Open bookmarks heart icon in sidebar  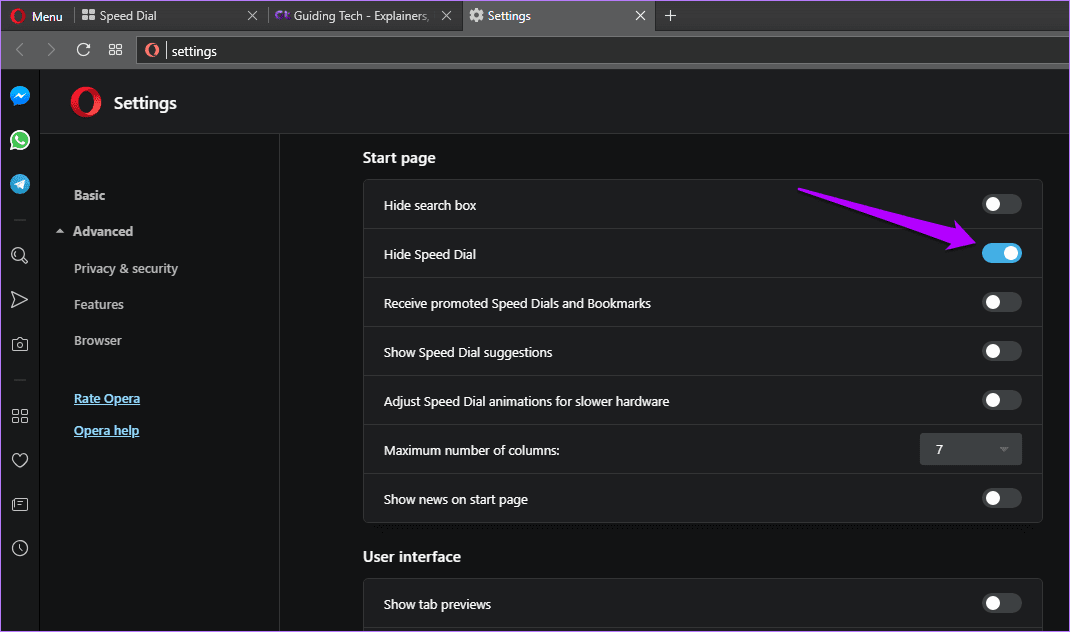[x=20, y=460]
